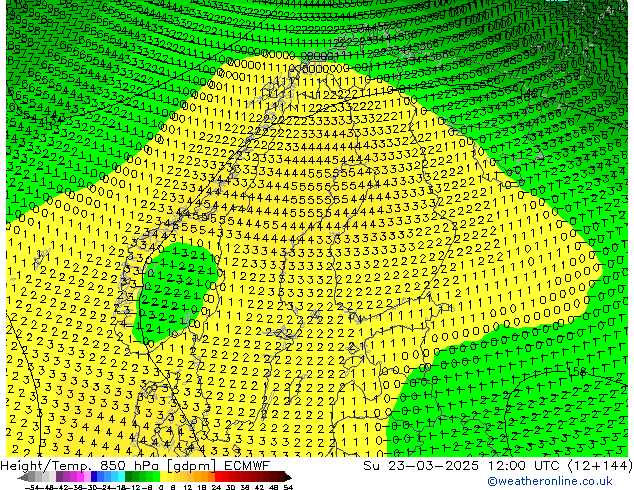Image resolution: width=634 pixels, height=490 pixels.
Task: Click the dark blue swatch in the legend
Action: point(94,476)
